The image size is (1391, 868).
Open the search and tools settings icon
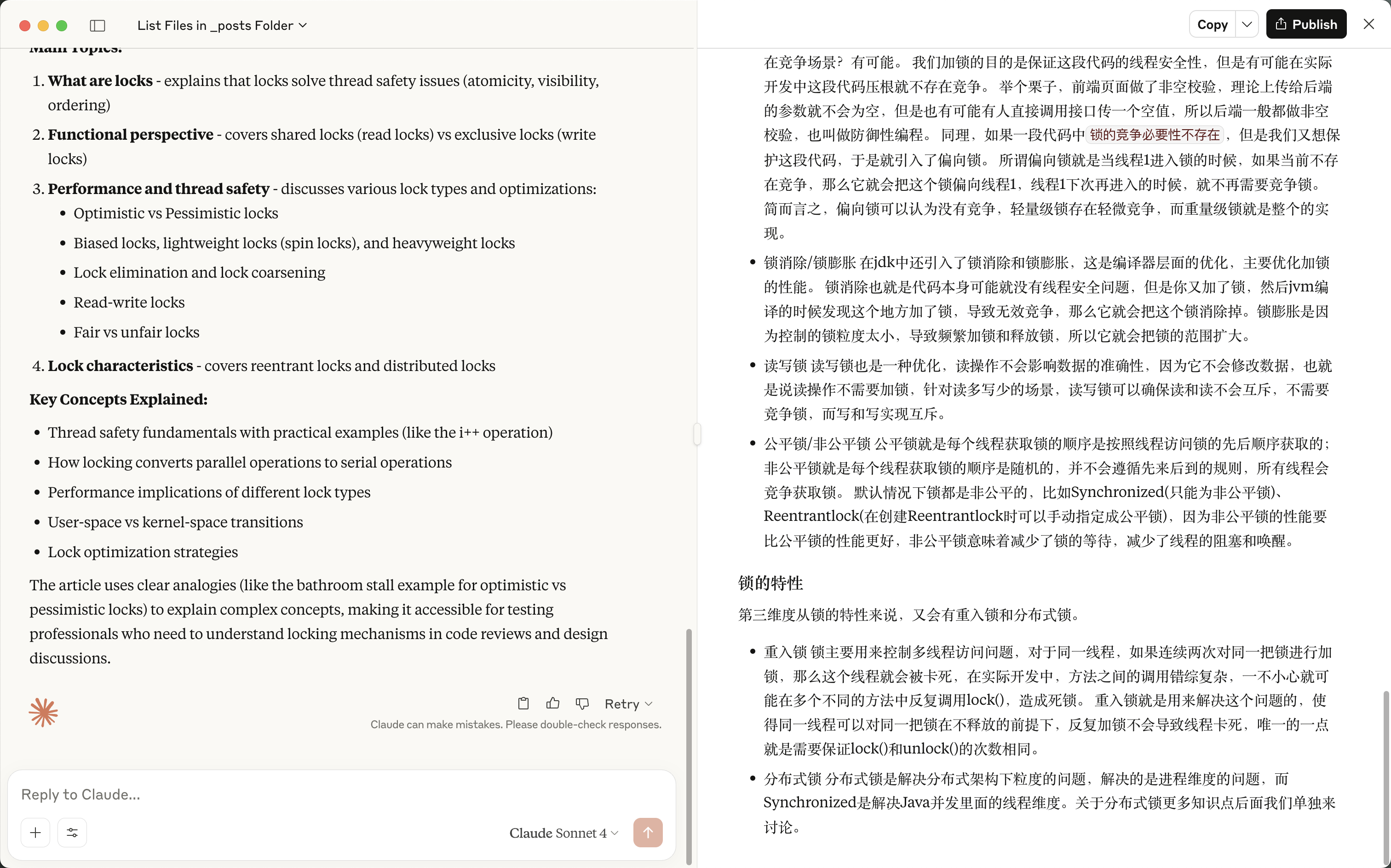(72, 833)
